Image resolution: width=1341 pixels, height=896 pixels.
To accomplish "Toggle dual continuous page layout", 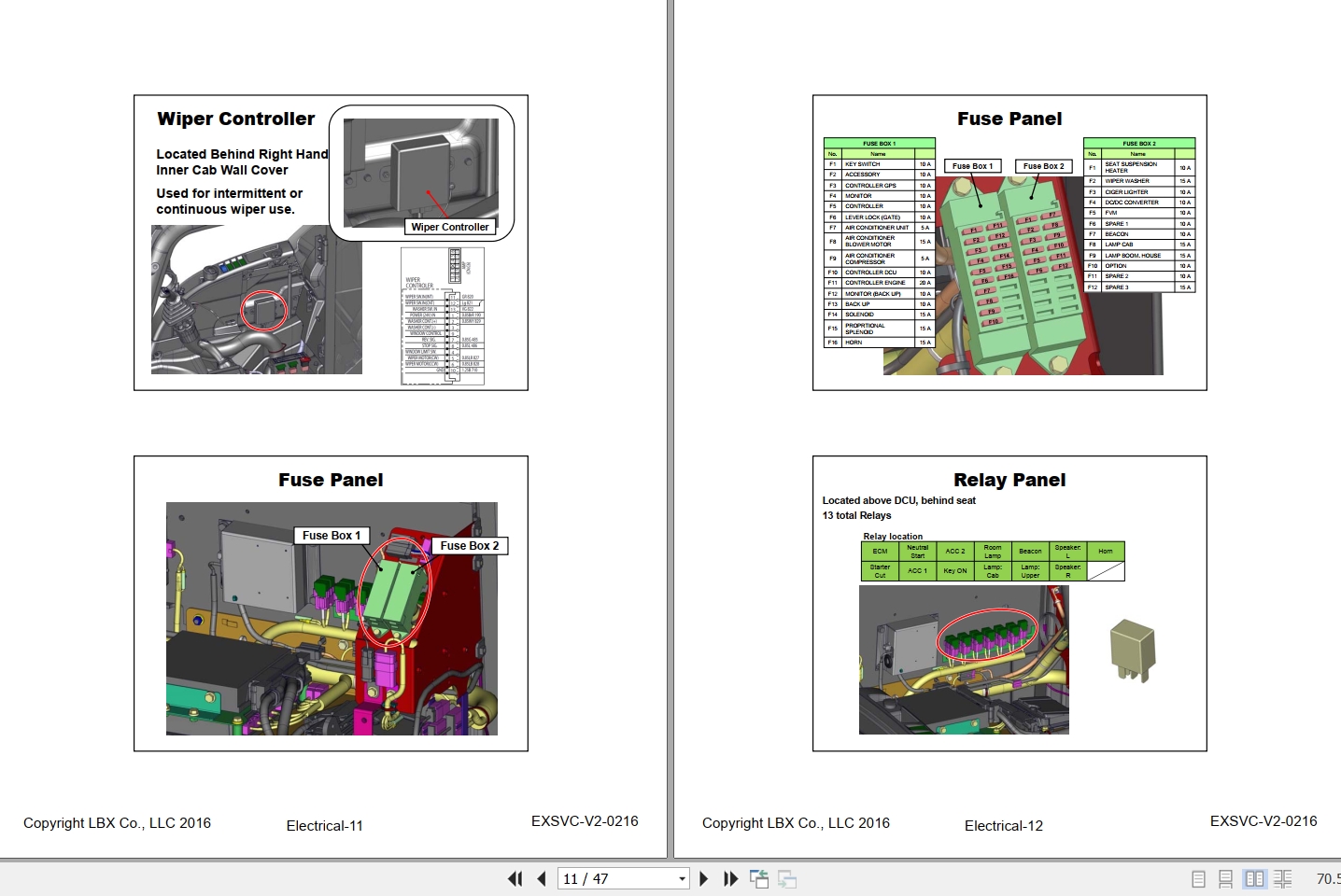I will [1282, 878].
